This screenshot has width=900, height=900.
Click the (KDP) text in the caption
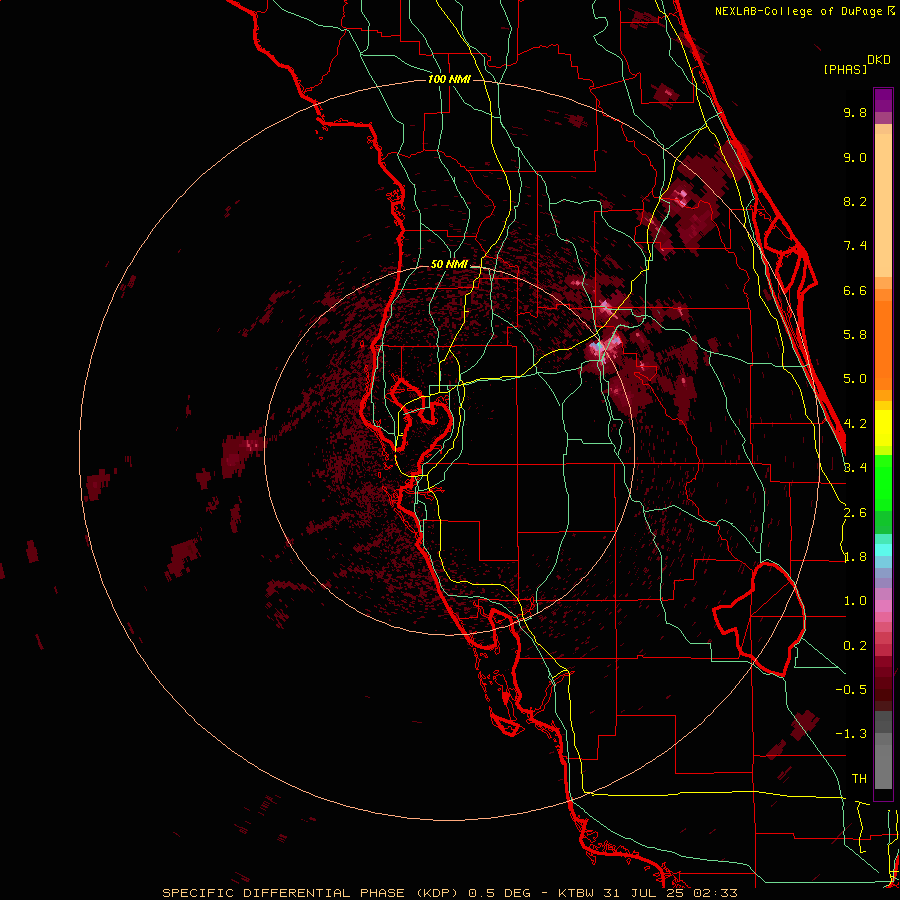click(437, 893)
